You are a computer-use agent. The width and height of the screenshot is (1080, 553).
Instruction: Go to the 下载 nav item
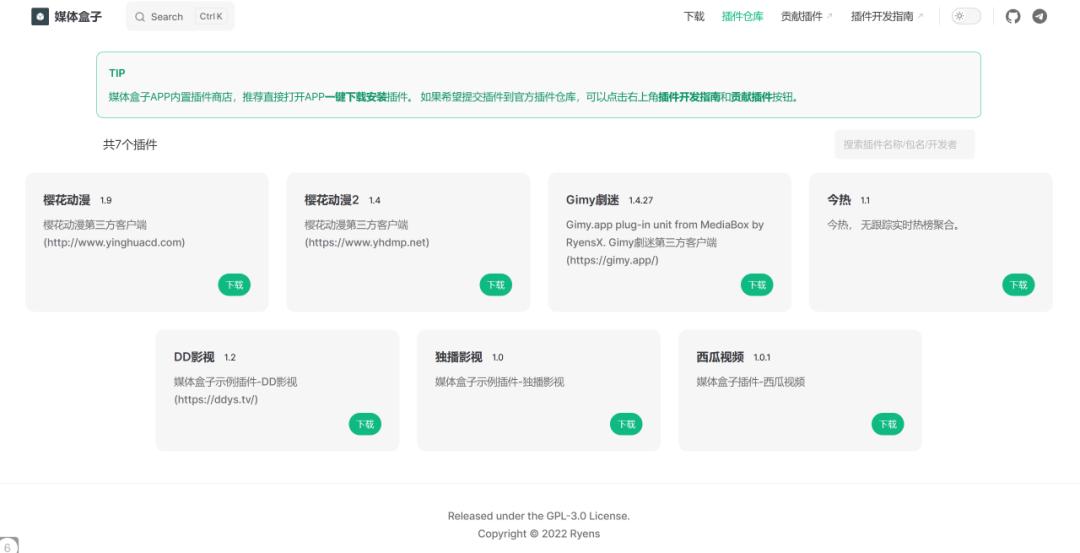pos(694,17)
